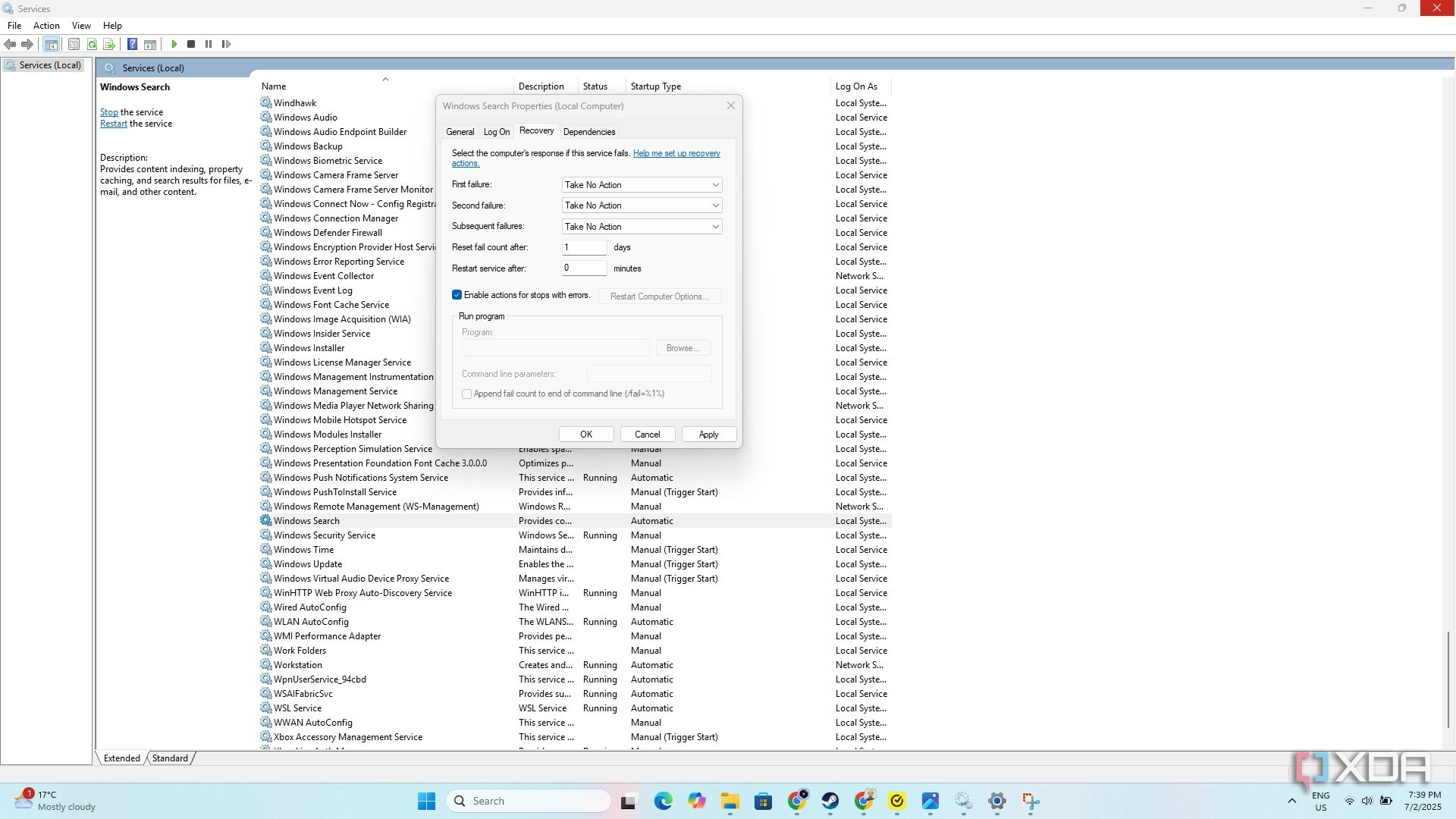Image resolution: width=1456 pixels, height=819 pixels.
Task: Select the Windows Time service row
Action: tap(575, 550)
